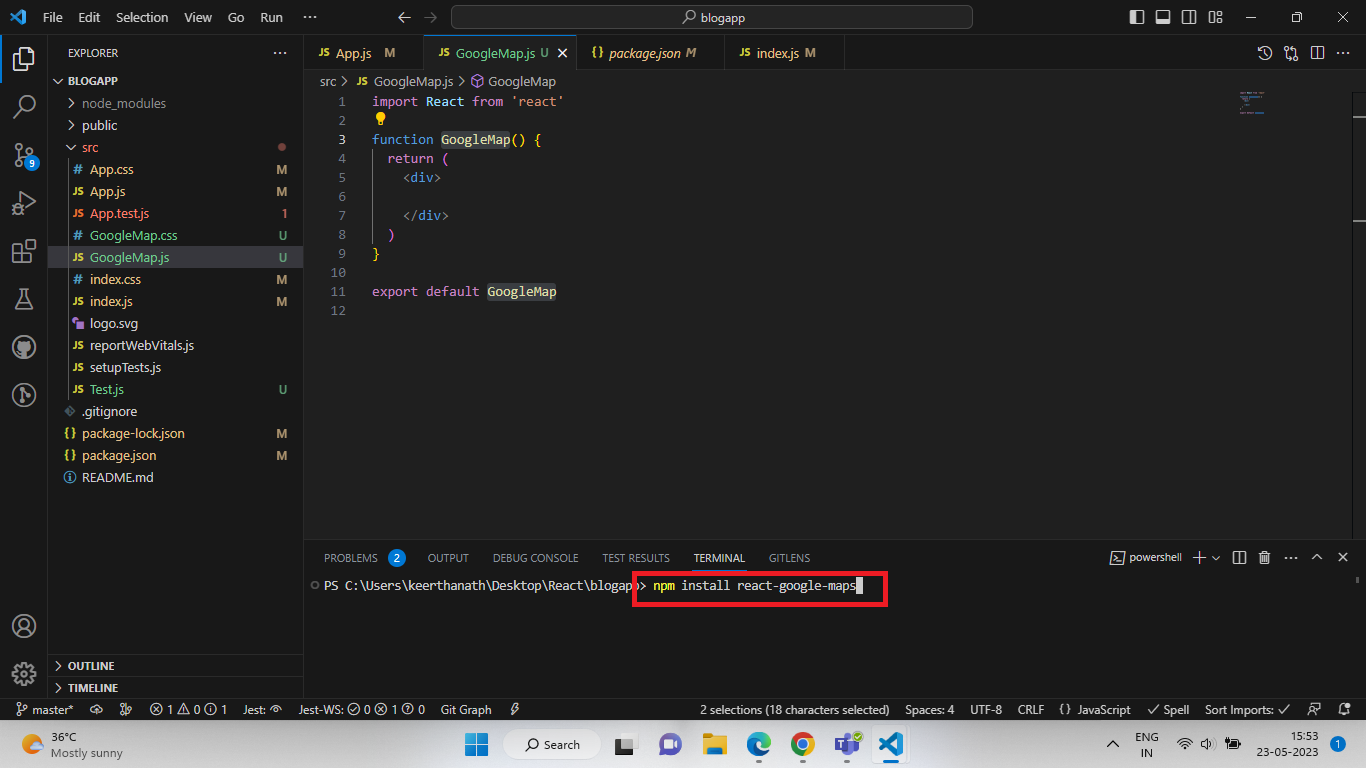Kill terminal using the trash icon
This screenshot has height=768, width=1366.
[1264, 557]
